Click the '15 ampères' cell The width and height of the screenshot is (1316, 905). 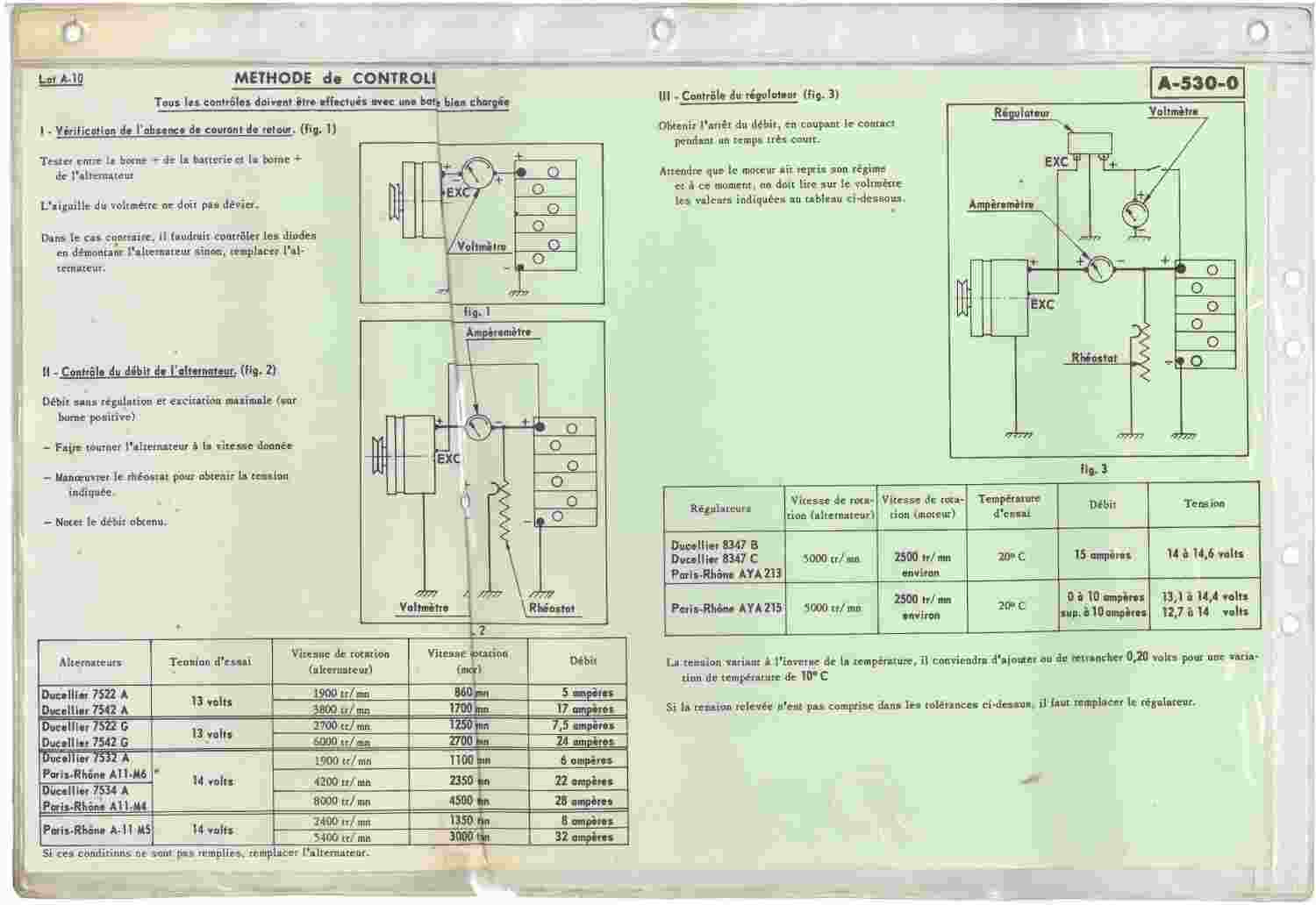pyautogui.click(x=1102, y=555)
